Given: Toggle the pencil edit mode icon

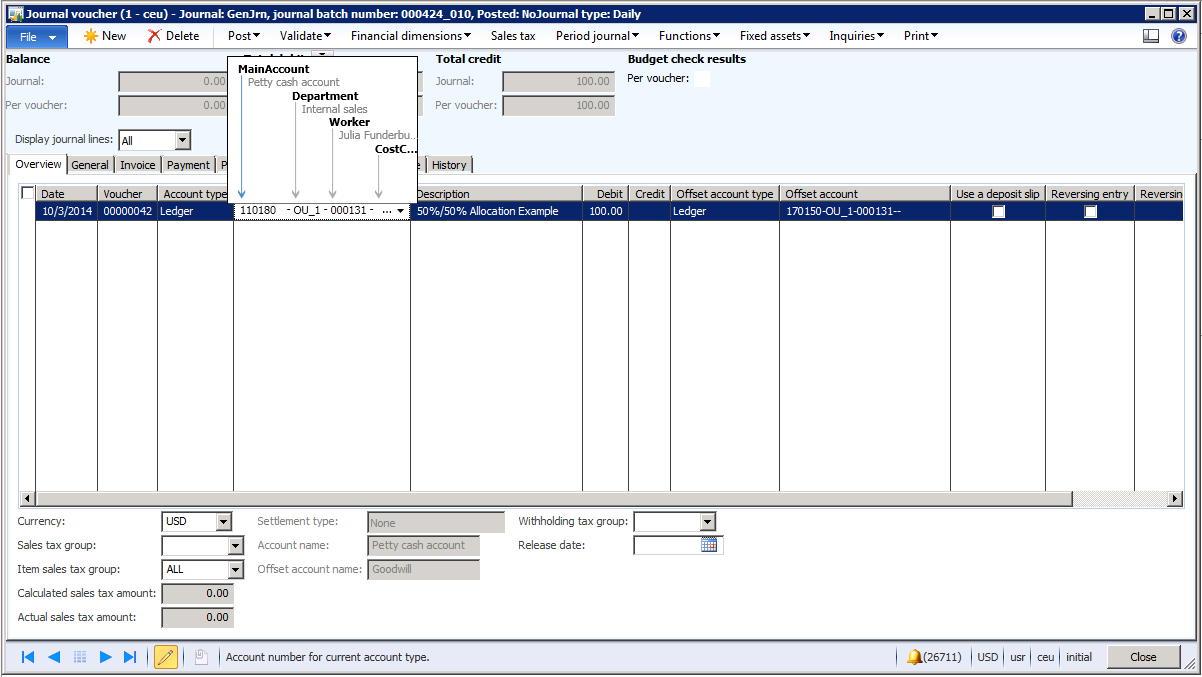Looking at the screenshot, I should pos(166,657).
